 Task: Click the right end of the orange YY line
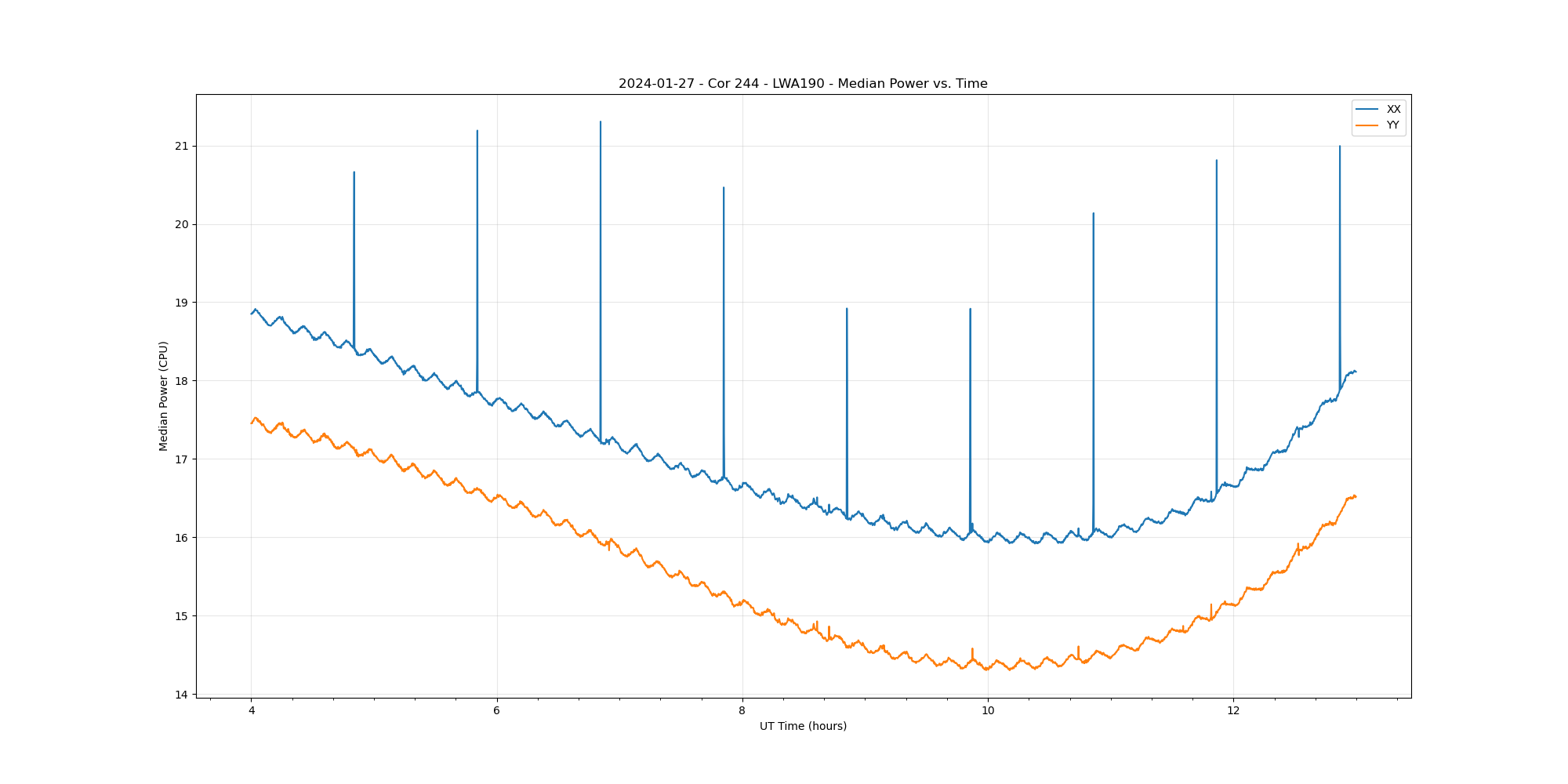1356,496
